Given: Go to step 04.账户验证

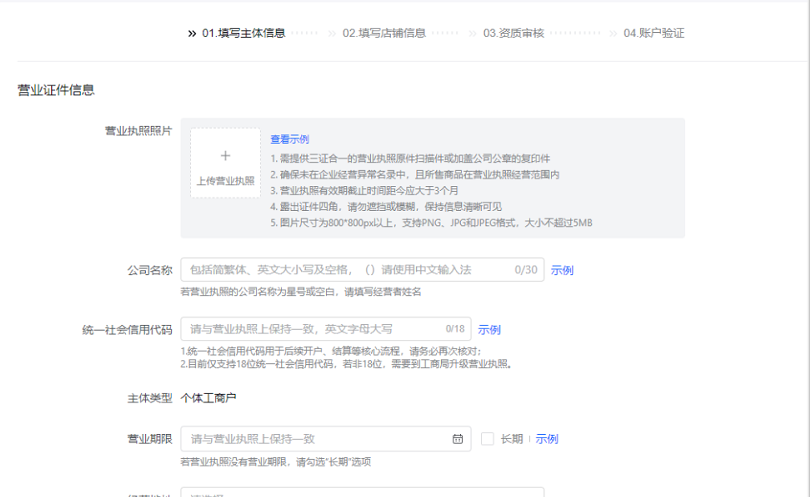Looking at the screenshot, I should pos(653,33).
